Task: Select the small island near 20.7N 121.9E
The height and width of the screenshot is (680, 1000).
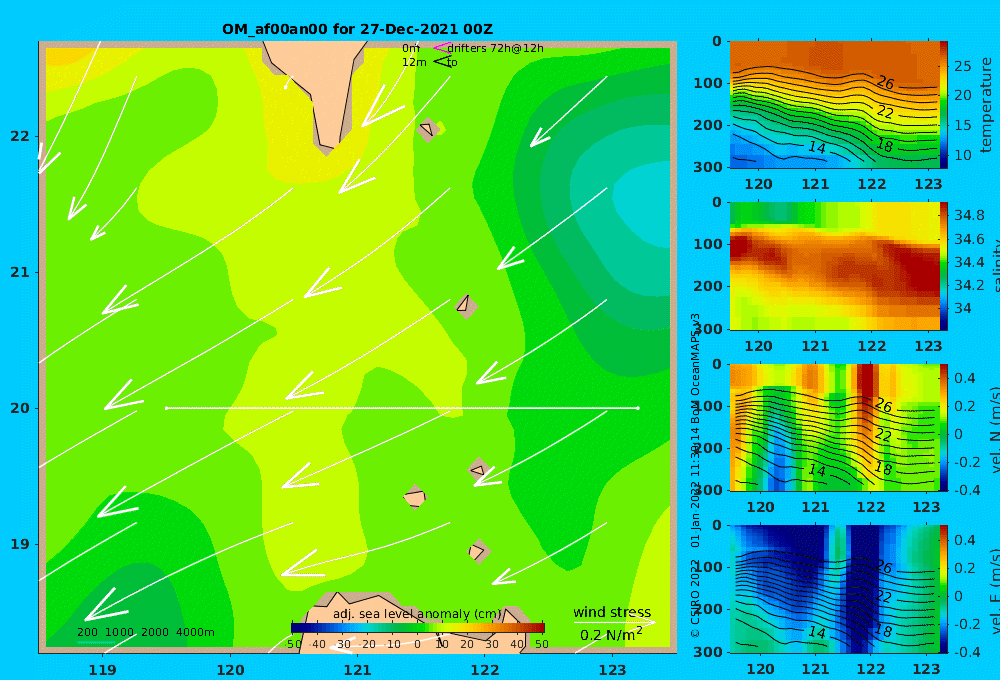Action: 466,306
